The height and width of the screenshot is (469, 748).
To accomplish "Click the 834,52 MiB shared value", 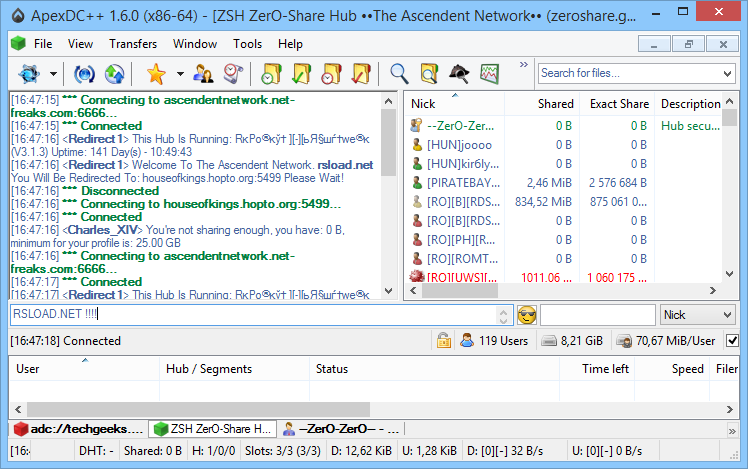I will (543, 202).
